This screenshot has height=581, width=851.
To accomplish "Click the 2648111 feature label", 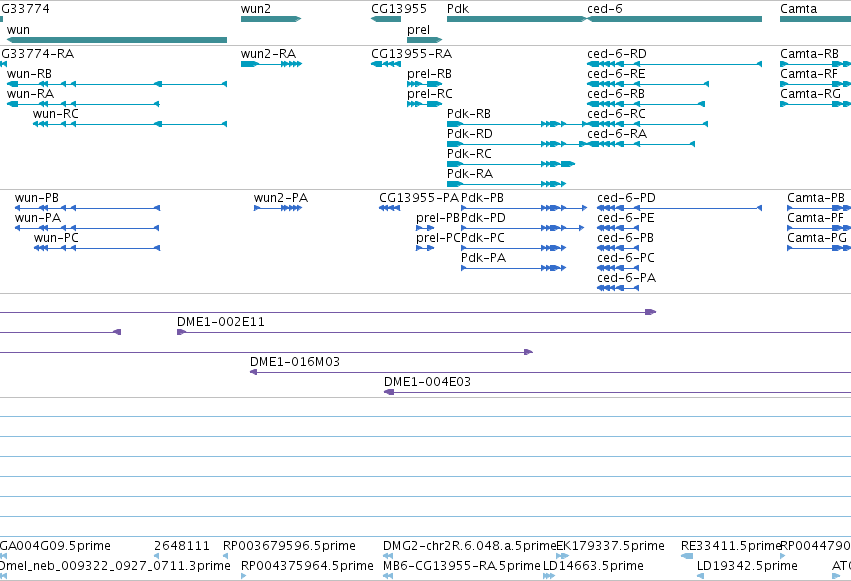I will click(182, 546).
